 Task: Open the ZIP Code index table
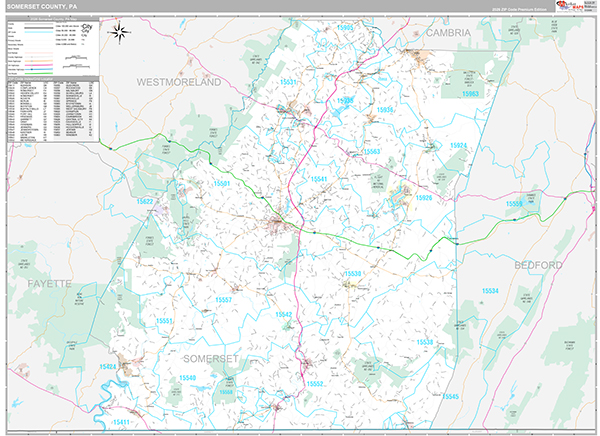pos(53,111)
